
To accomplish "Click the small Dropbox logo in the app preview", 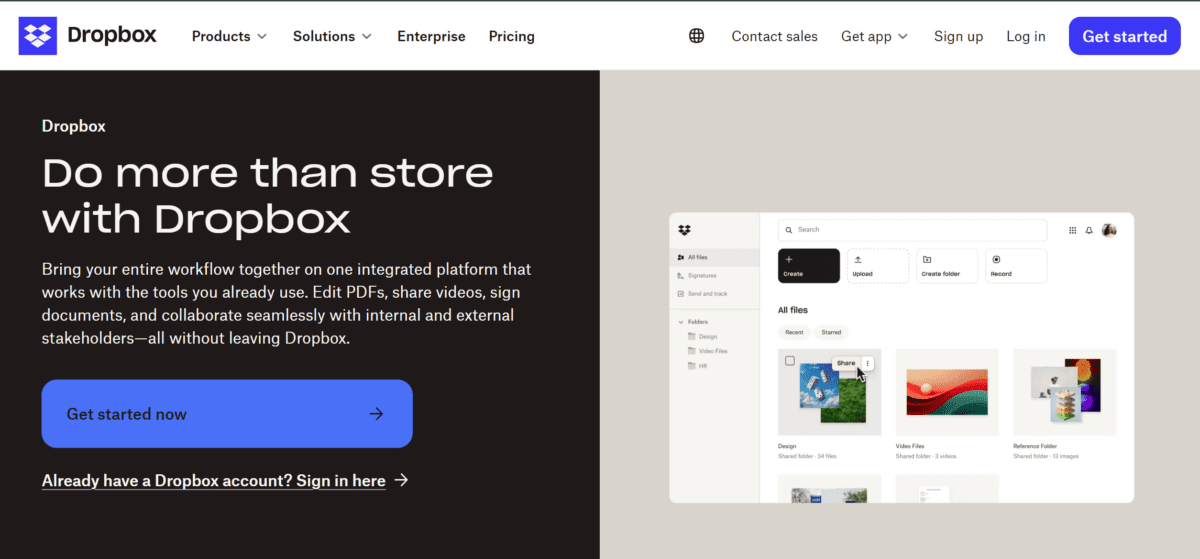I will pos(684,230).
